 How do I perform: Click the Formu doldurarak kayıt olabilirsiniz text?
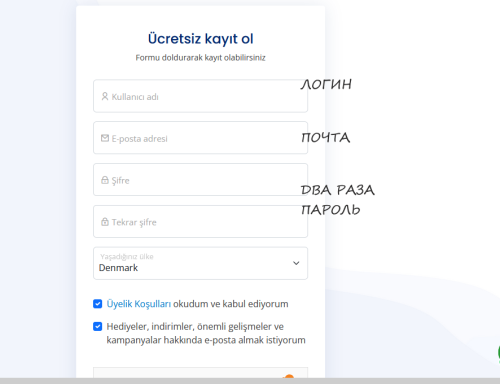(200, 58)
